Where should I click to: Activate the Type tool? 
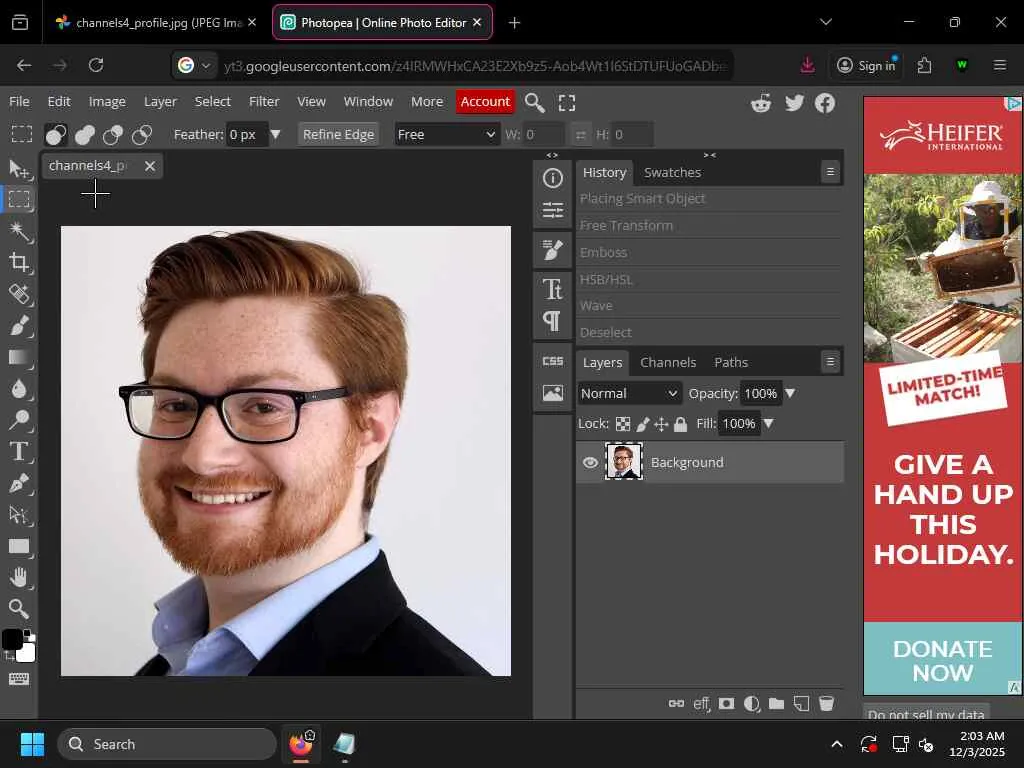click(19, 452)
